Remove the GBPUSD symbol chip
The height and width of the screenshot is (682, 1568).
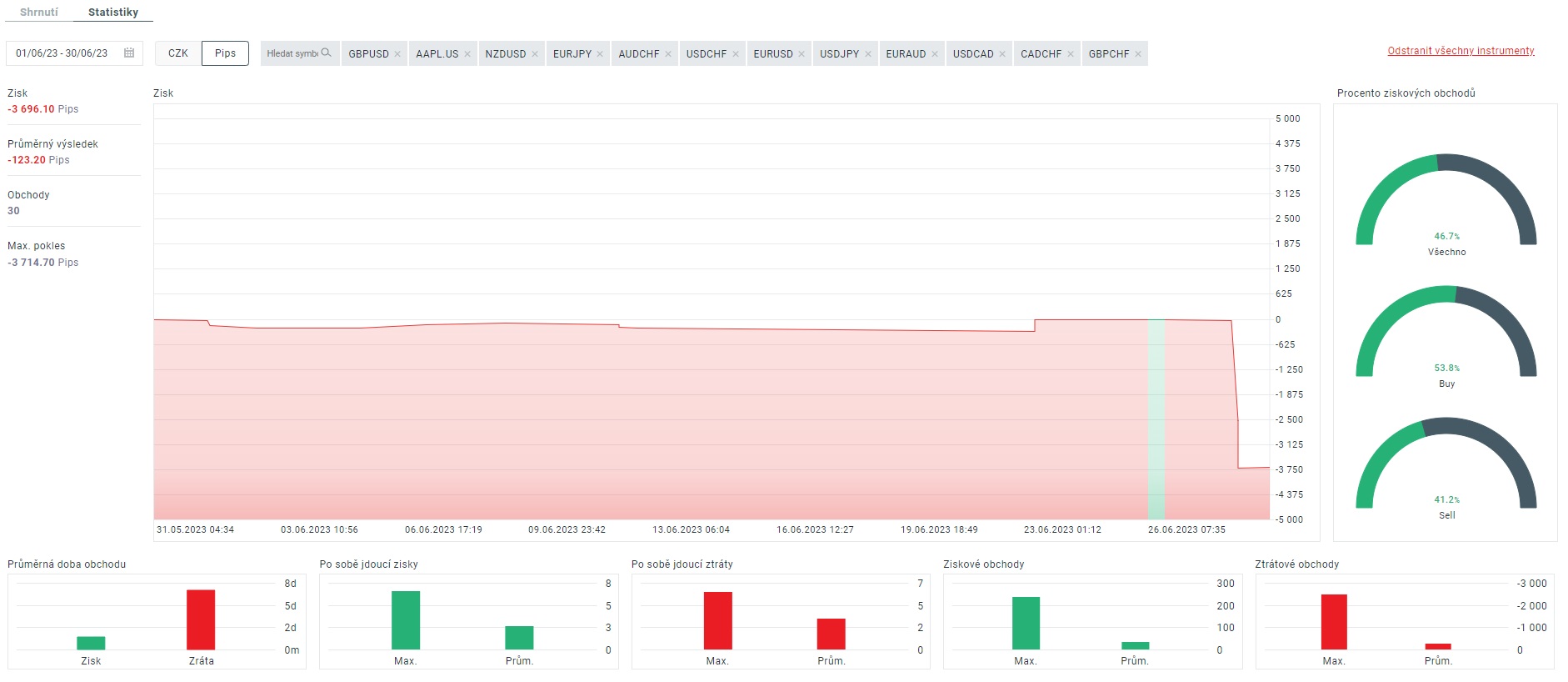tap(397, 54)
